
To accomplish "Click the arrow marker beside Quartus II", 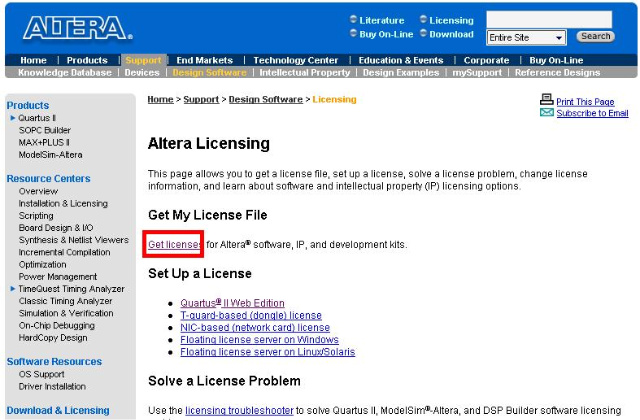I will coord(13,118).
